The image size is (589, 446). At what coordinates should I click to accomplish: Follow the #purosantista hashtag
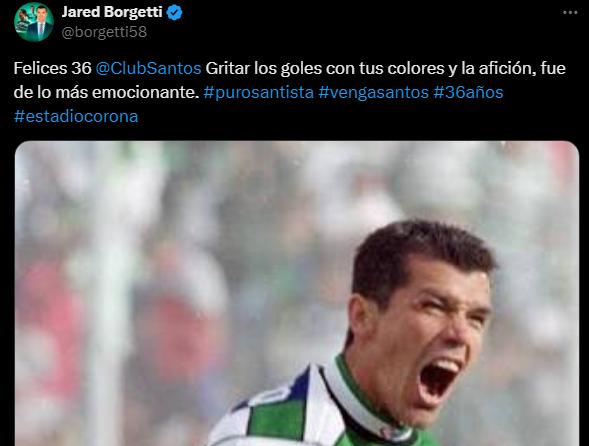tap(258, 92)
